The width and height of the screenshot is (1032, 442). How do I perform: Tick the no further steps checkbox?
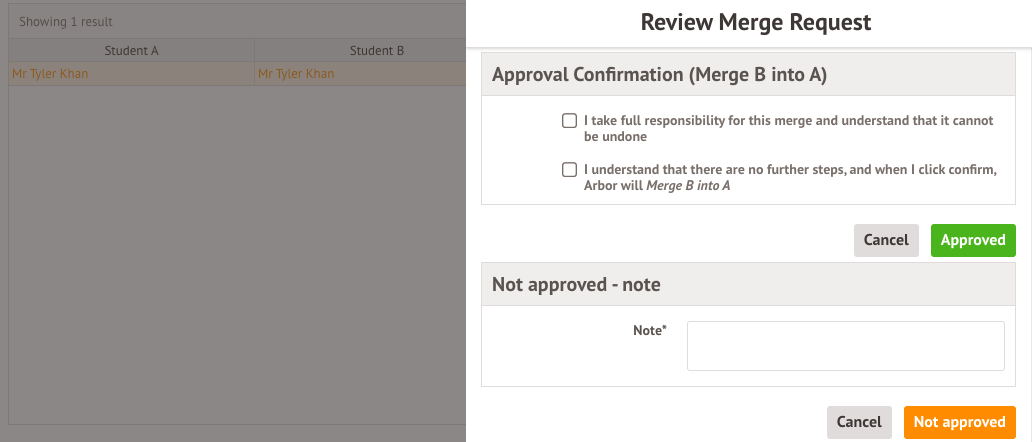(569, 170)
